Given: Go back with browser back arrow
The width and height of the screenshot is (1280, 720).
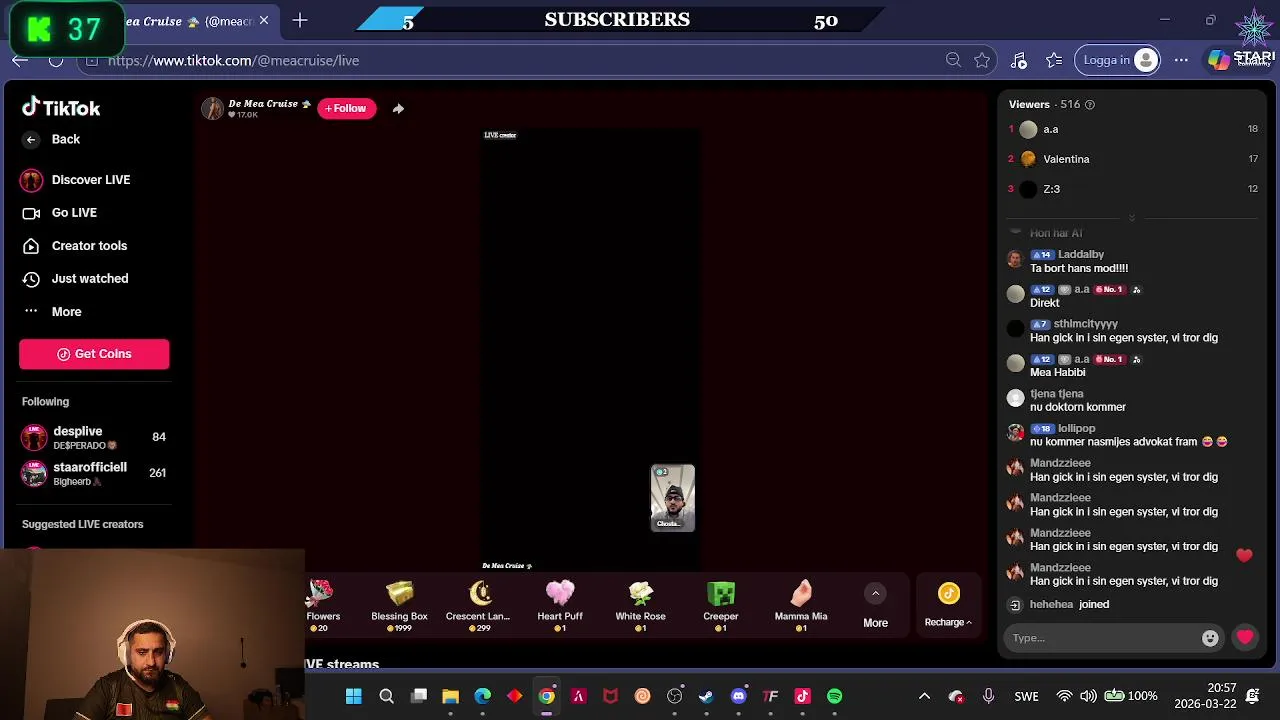Looking at the screenshot, I should click(x=20, y=60).
